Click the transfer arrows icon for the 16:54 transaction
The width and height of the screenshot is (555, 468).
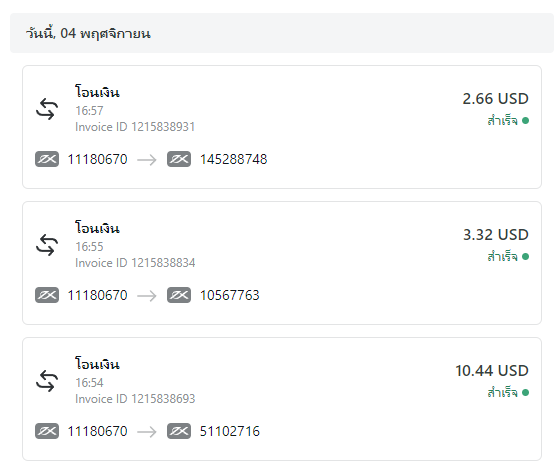click(x=47, y=381)
